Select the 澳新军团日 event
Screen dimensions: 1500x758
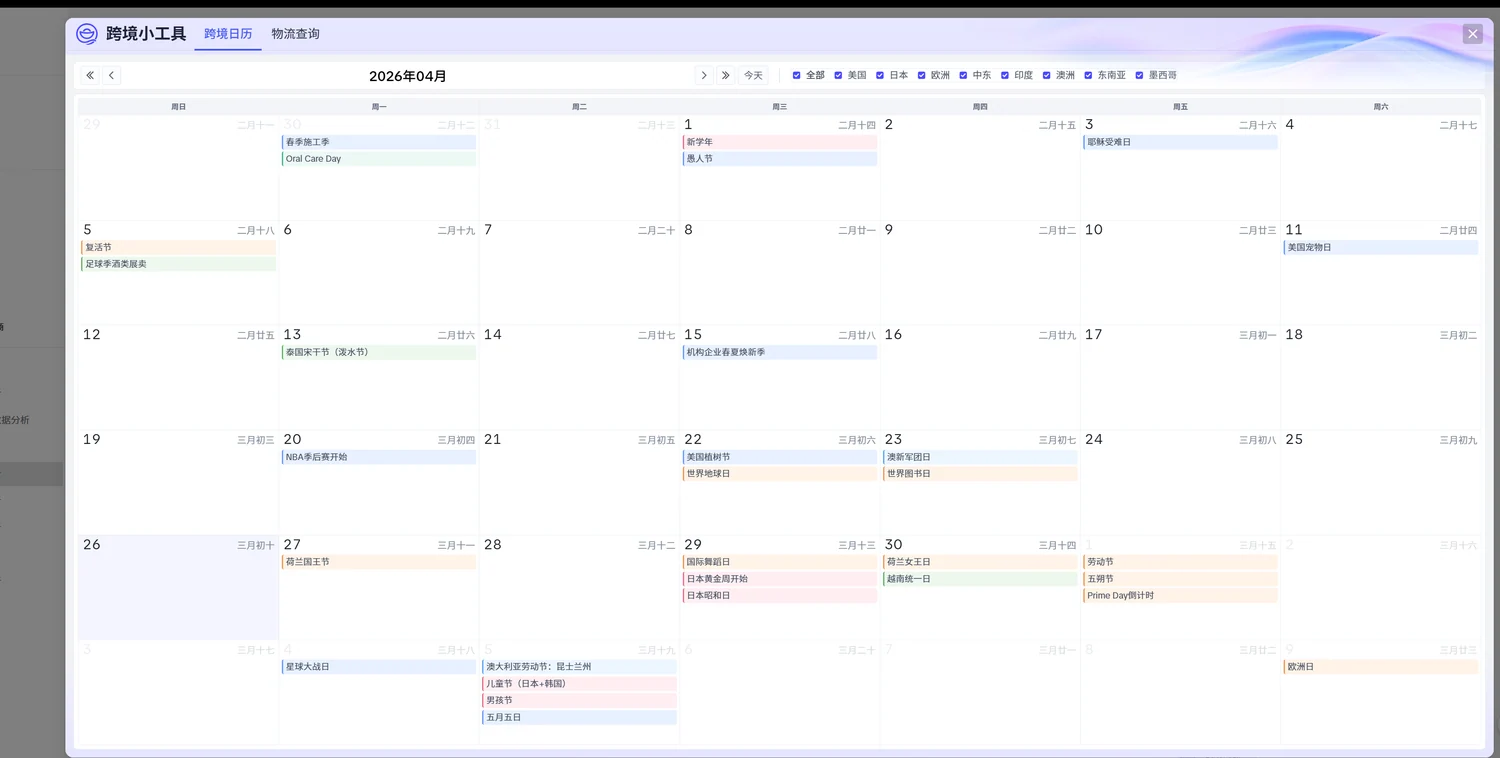tap(980, 457)
